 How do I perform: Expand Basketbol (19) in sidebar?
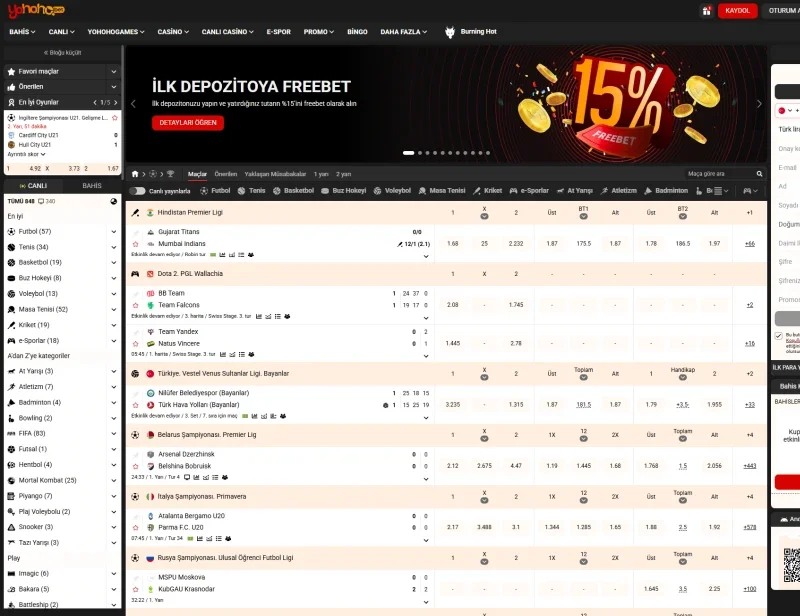click(x=113, y=263)
